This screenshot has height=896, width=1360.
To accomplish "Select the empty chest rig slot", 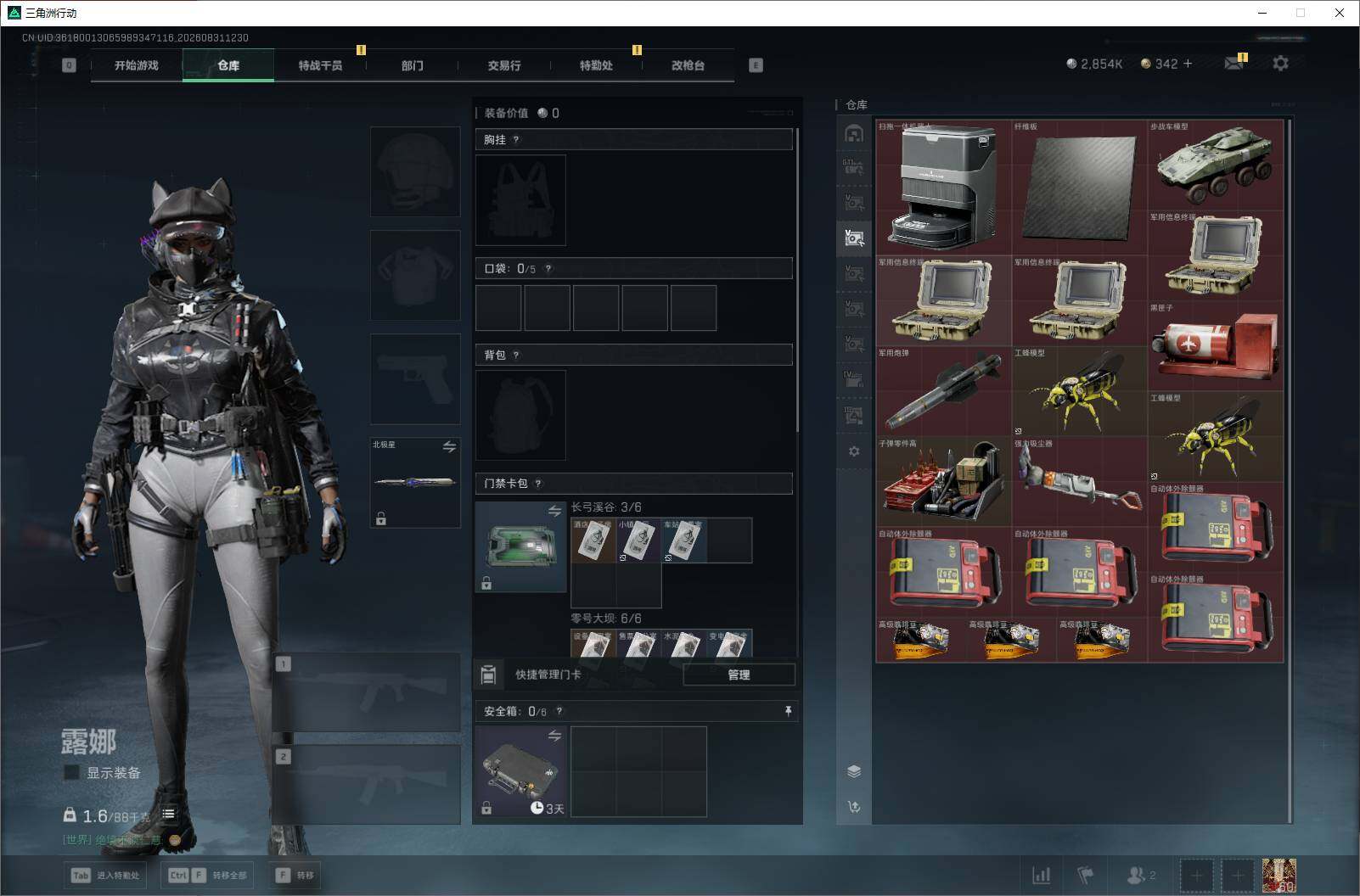I will pyautogui.click(x=520, y=200).
